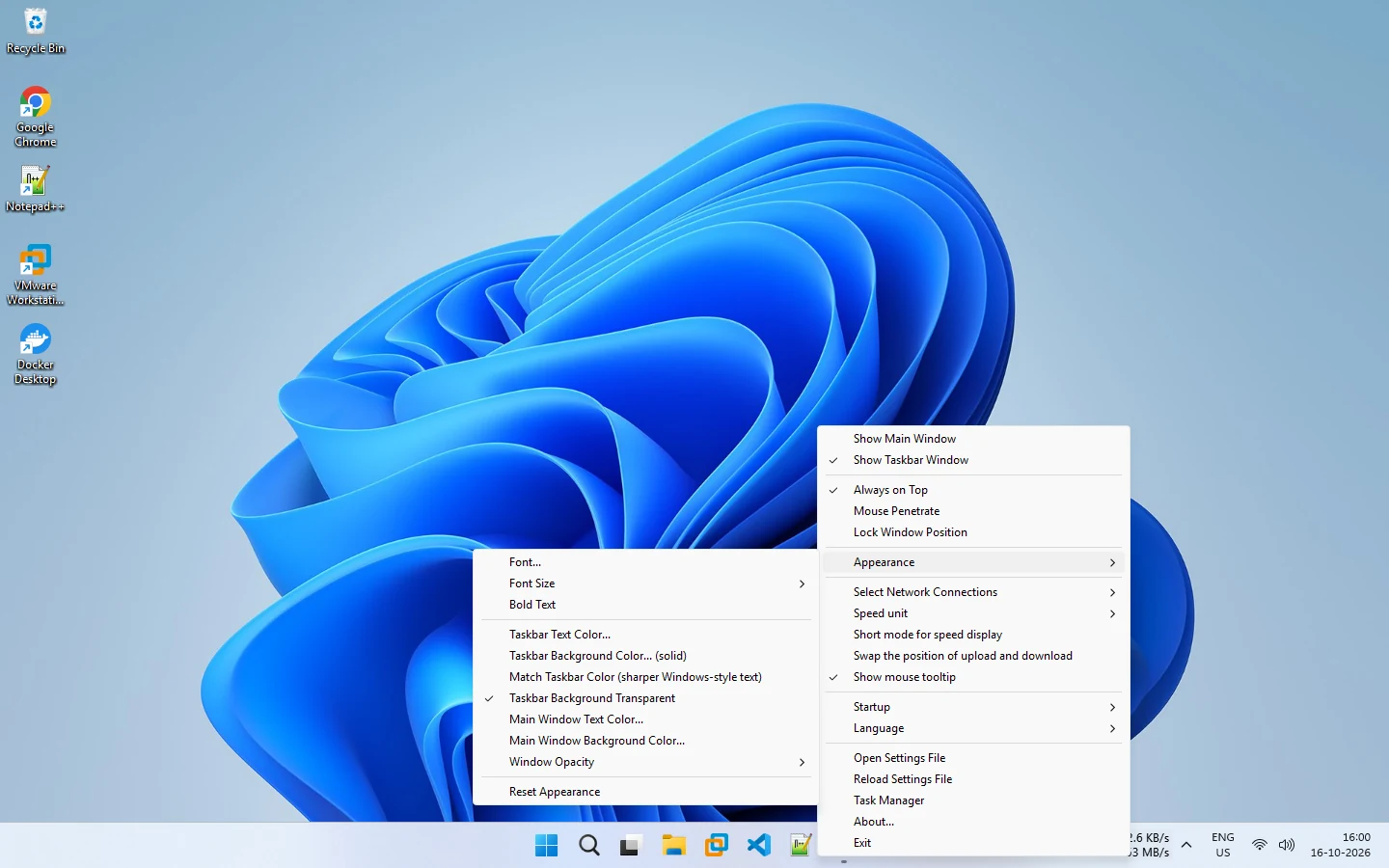
Task: Select the VMware Workstation desktop shortcut
Action: [x=36, y=275]
